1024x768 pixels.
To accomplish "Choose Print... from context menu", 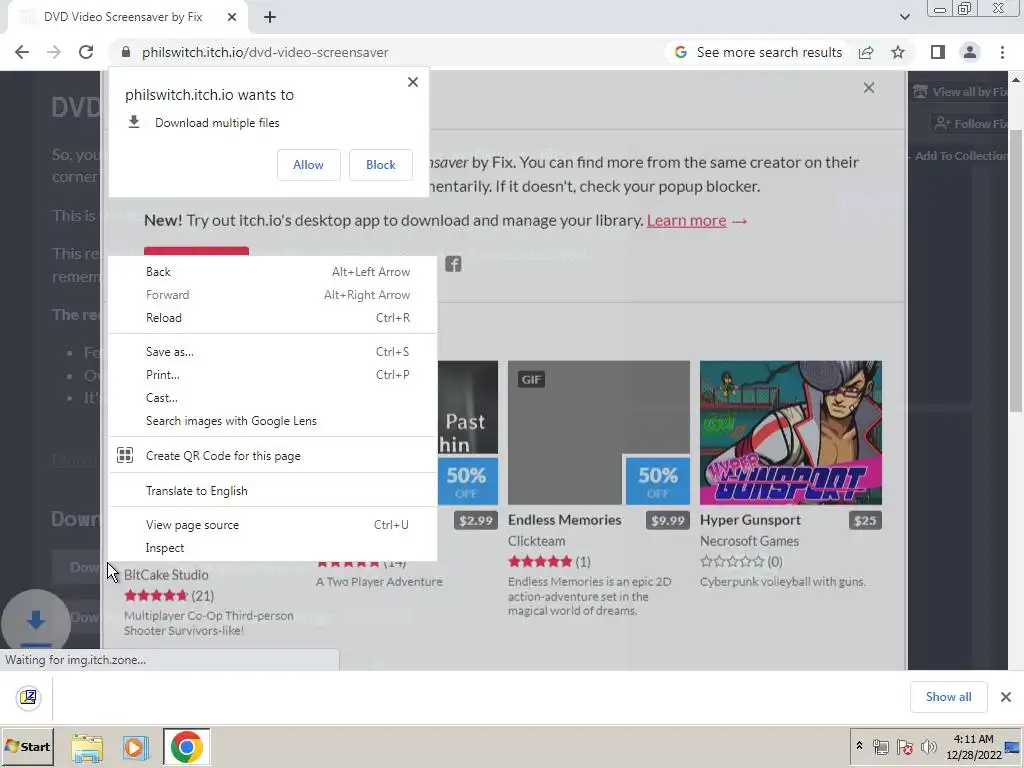I will tap(272, 375).
